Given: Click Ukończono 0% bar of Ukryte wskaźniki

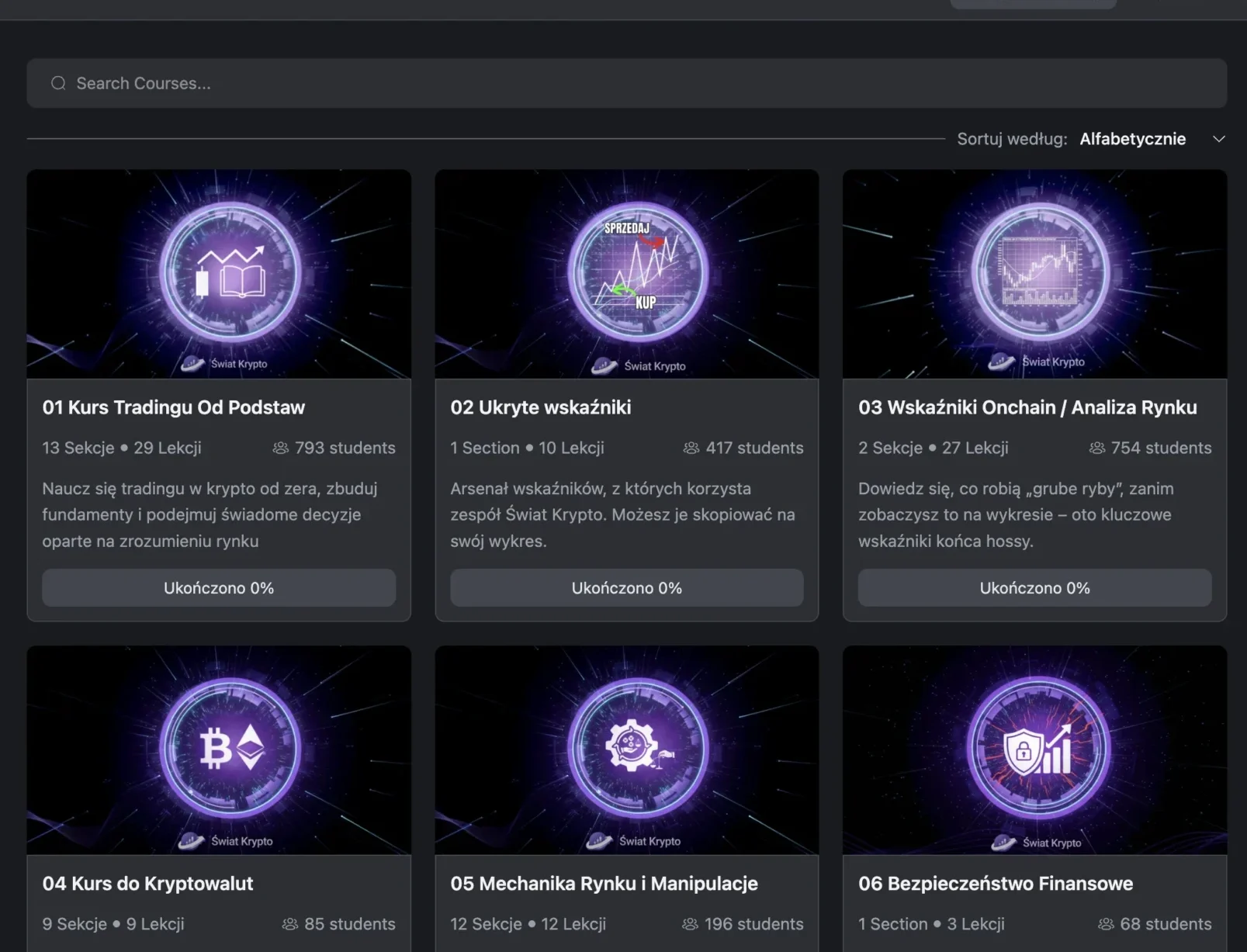Looking at the screenshot, I should point(626,588).
